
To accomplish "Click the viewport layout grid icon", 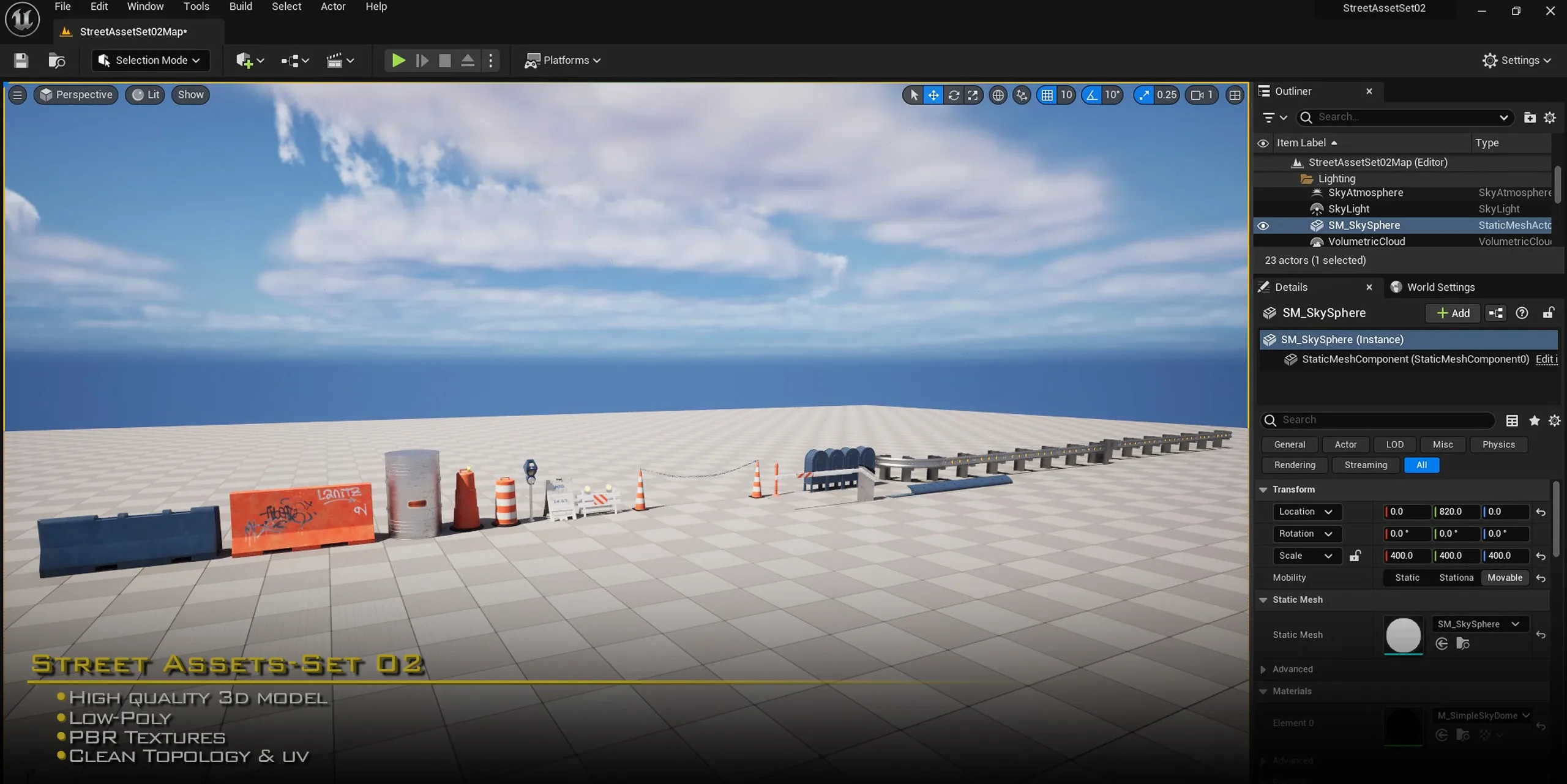I will click(x=1235, y=95).
